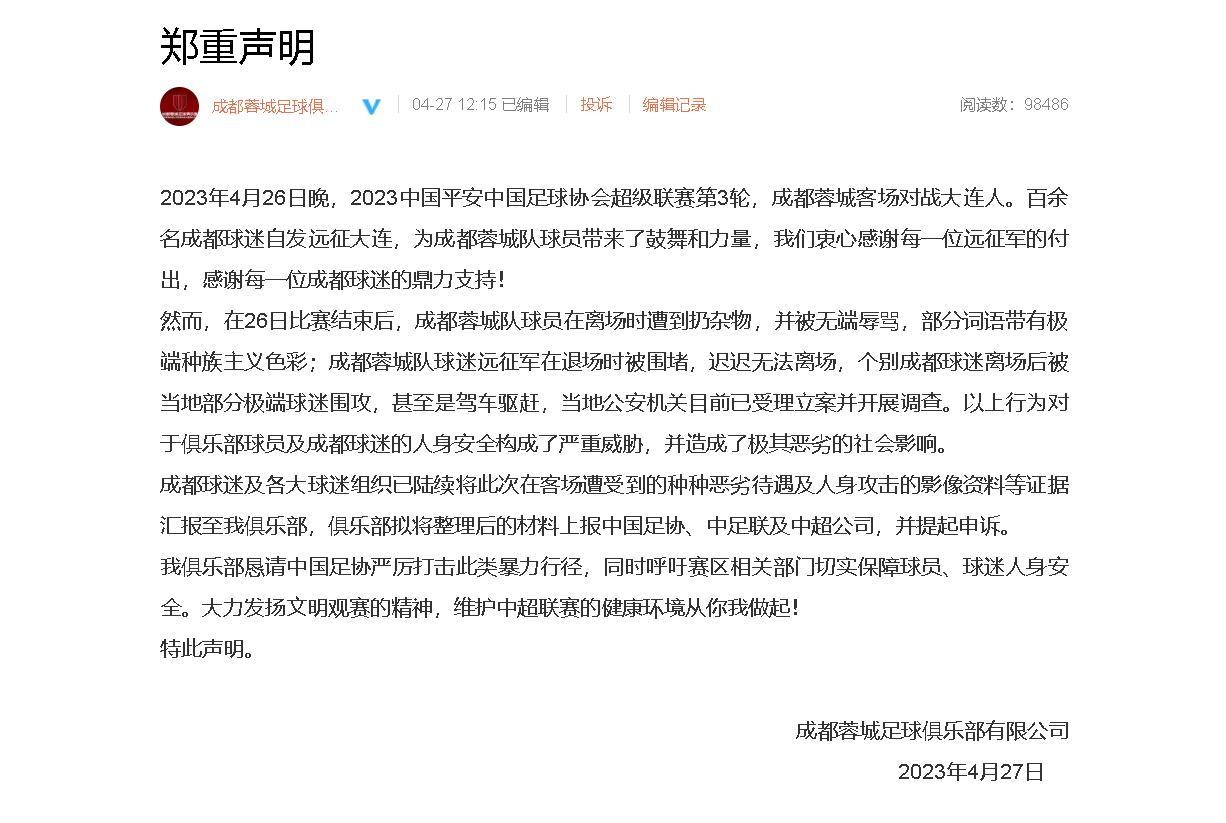
Task: Click the signature 成都蓉城足球俱乐部有限公司
Action: pos(932,731)
